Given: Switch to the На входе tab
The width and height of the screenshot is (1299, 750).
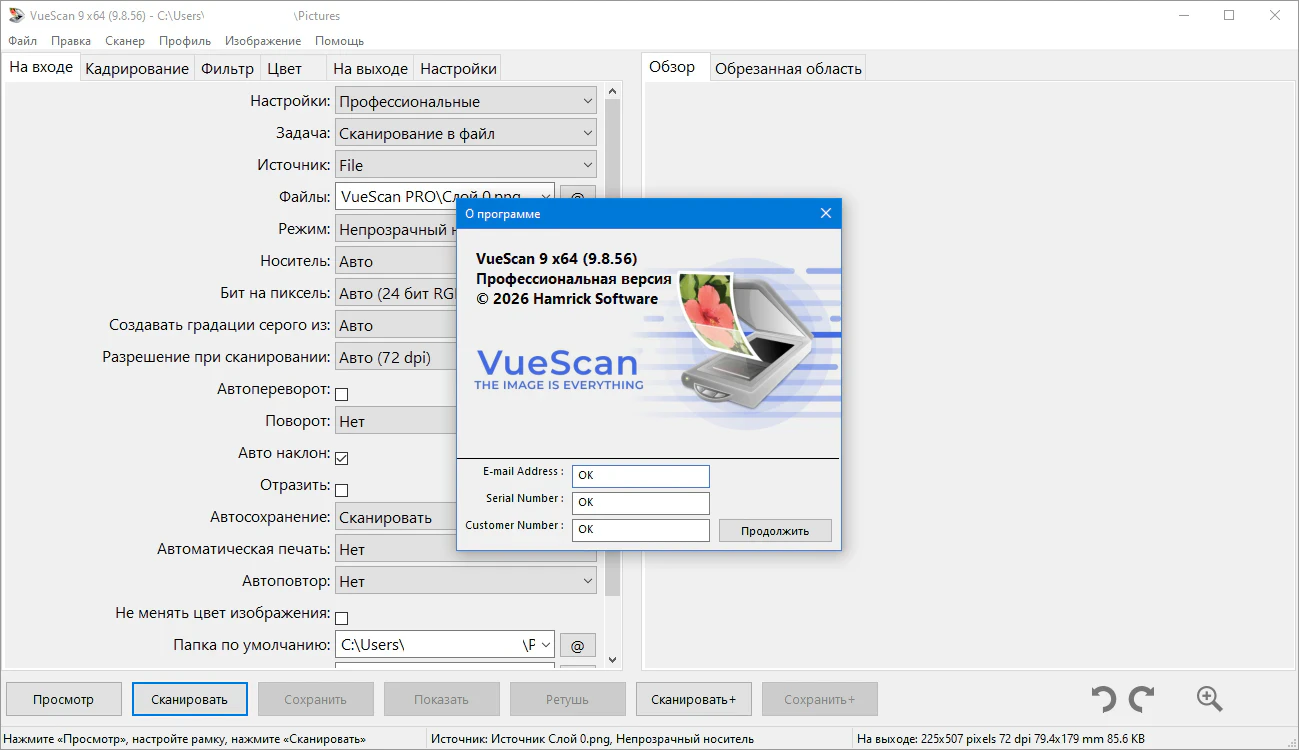Looking at the screenshot, I should pyautogui.click(x=41, y=67).
